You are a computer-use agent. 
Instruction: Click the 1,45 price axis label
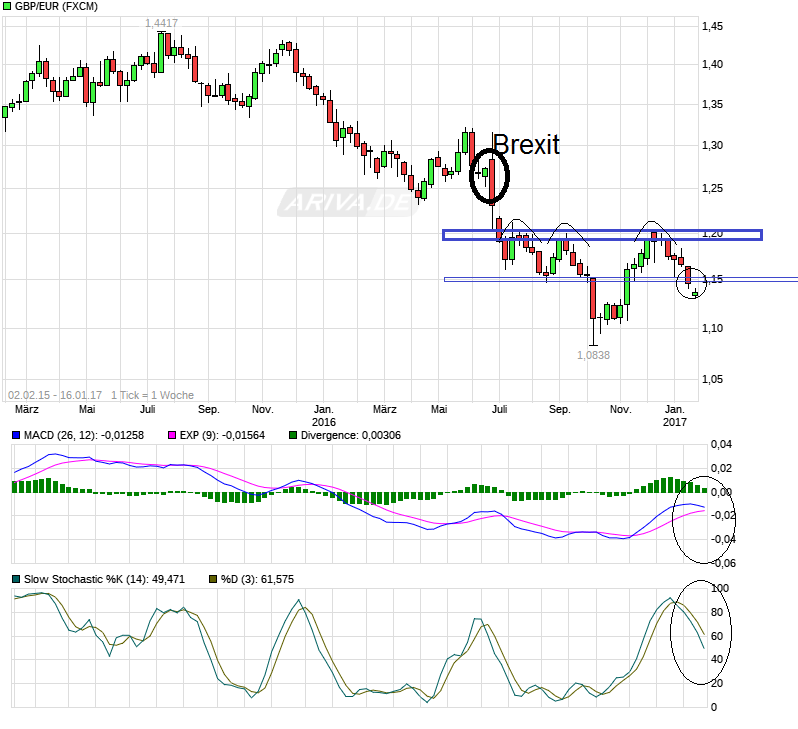coord(712,26)
